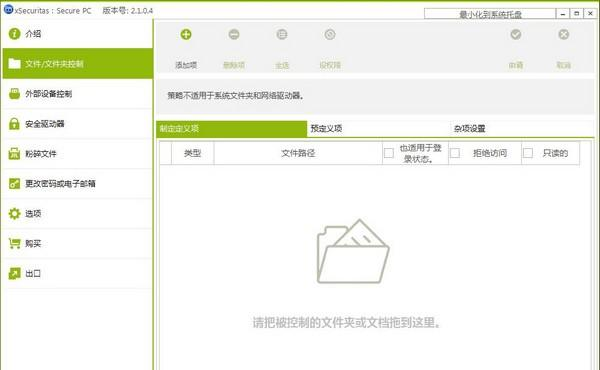Toggle the 拒绝访问 header checkbox

point(455,153)
